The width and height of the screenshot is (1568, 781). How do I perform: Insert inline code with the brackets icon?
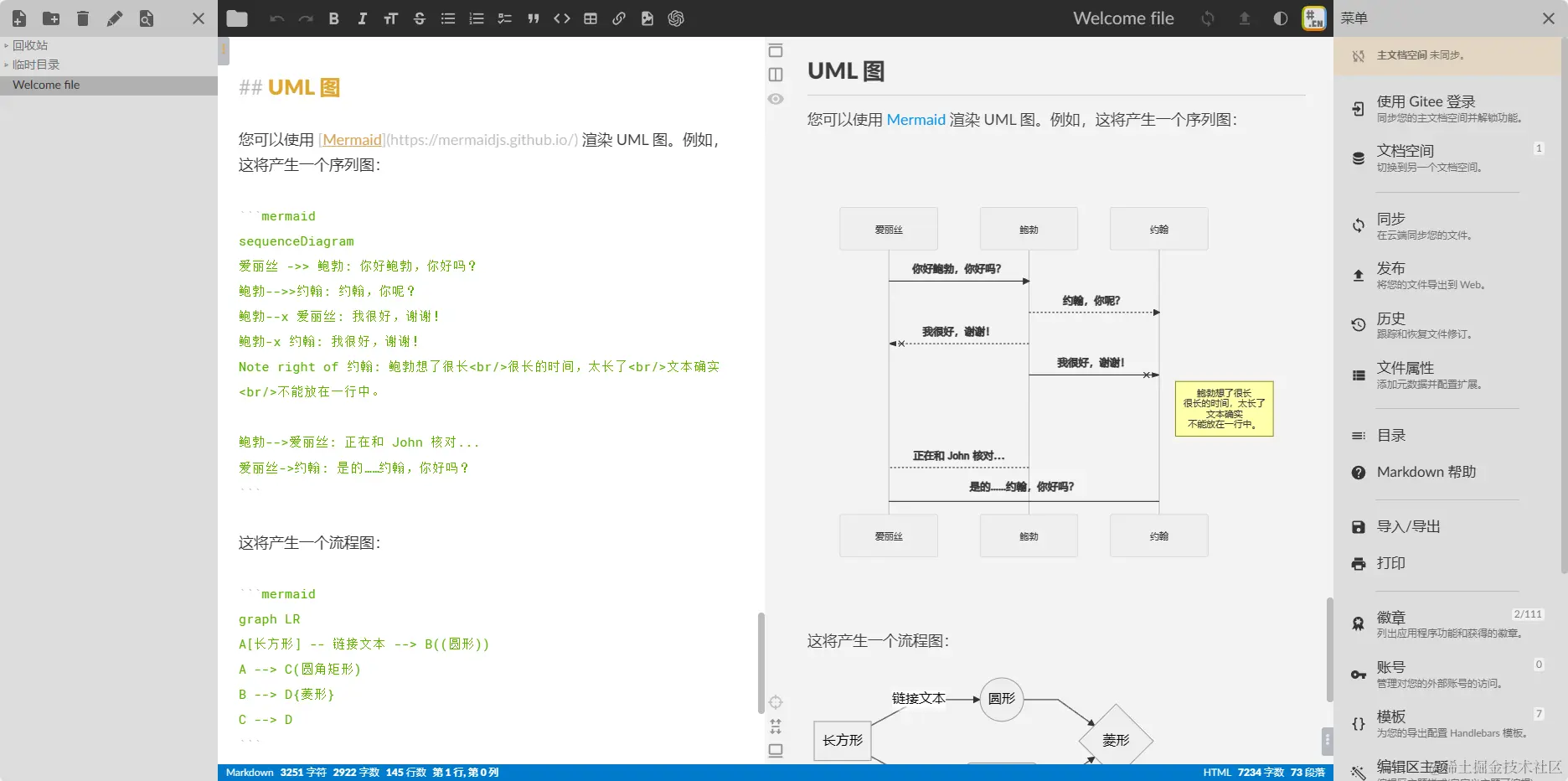(562, 18)
